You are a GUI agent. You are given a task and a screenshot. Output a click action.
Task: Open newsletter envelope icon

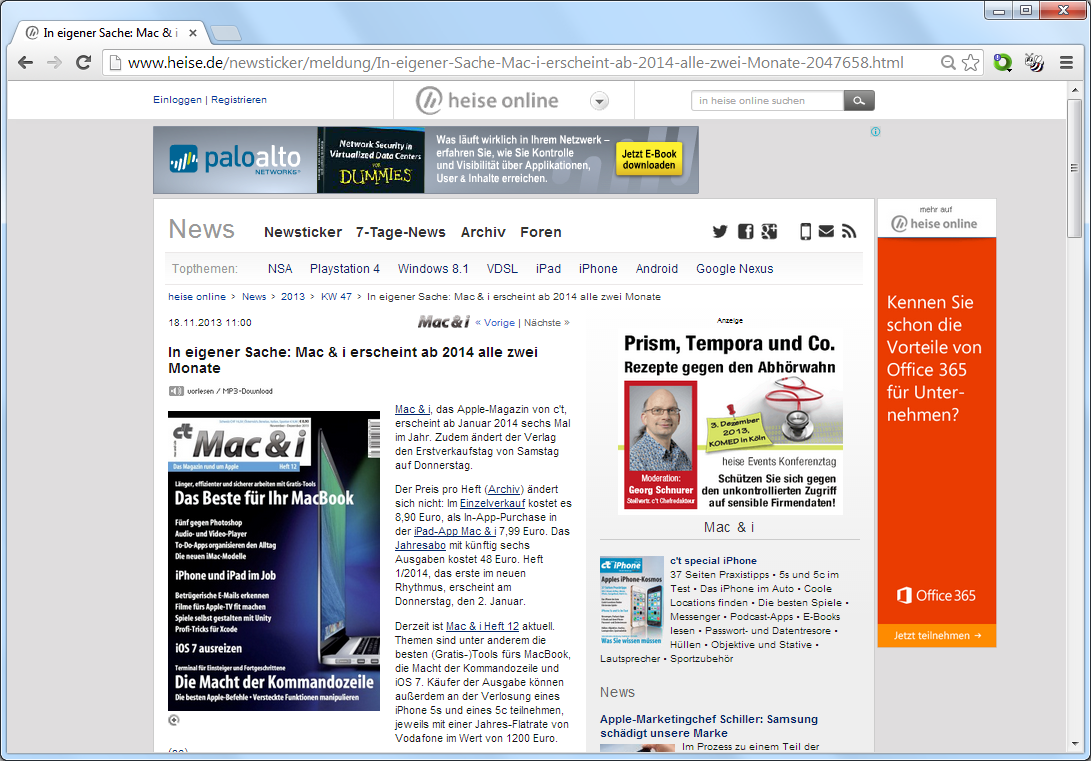(x=826, y=231)
